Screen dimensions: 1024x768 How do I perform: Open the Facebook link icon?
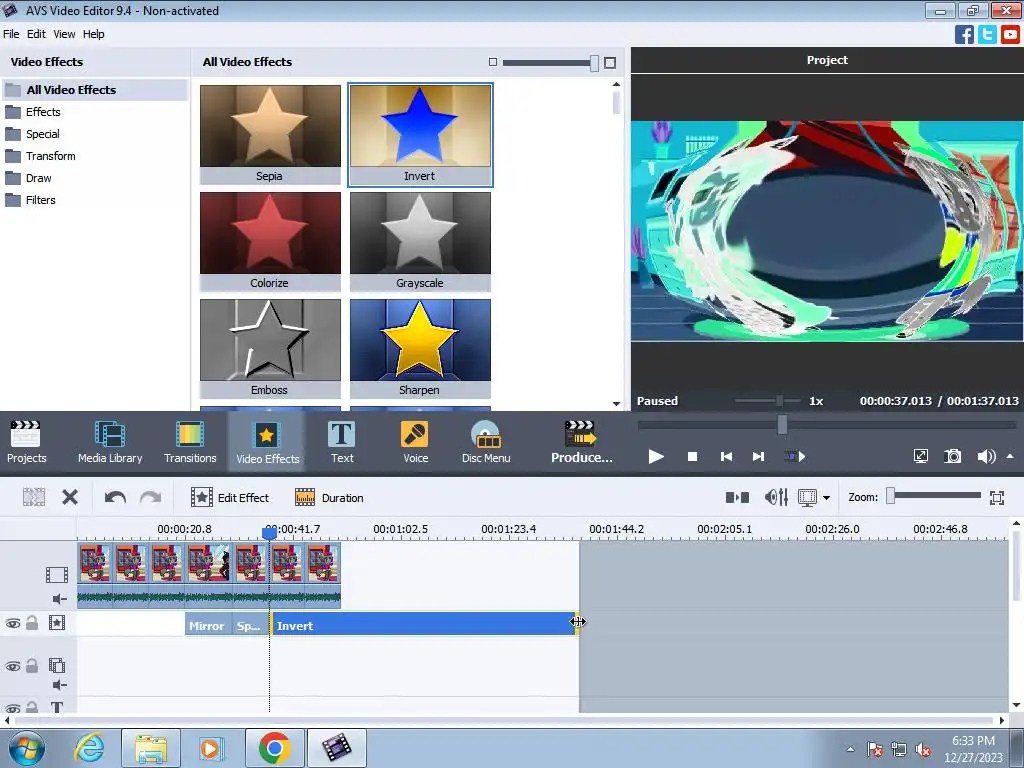964,34
